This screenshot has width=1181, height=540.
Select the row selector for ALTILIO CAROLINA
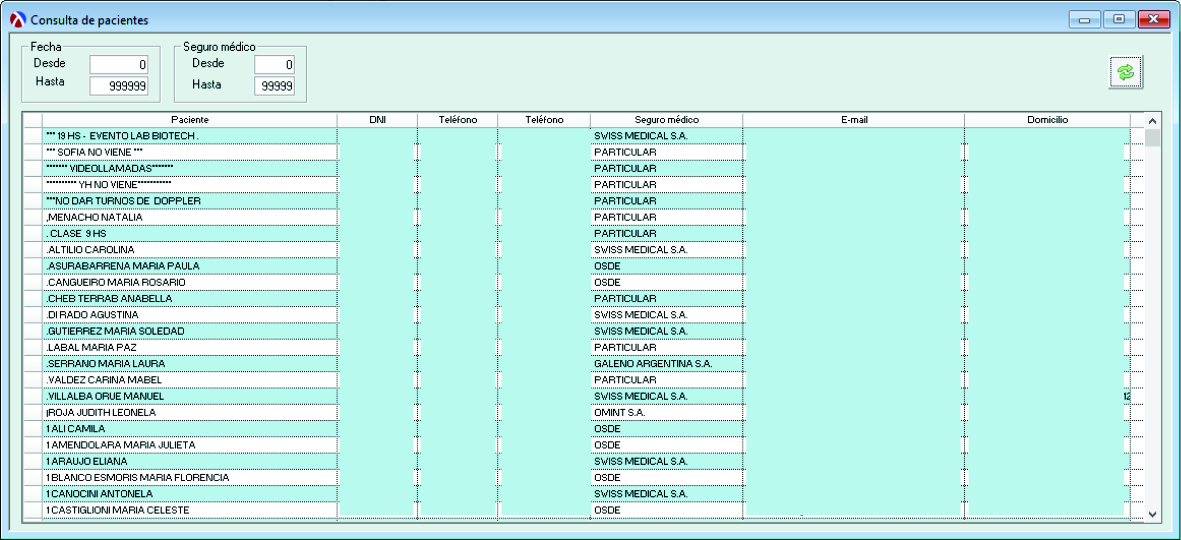[33, 250]
